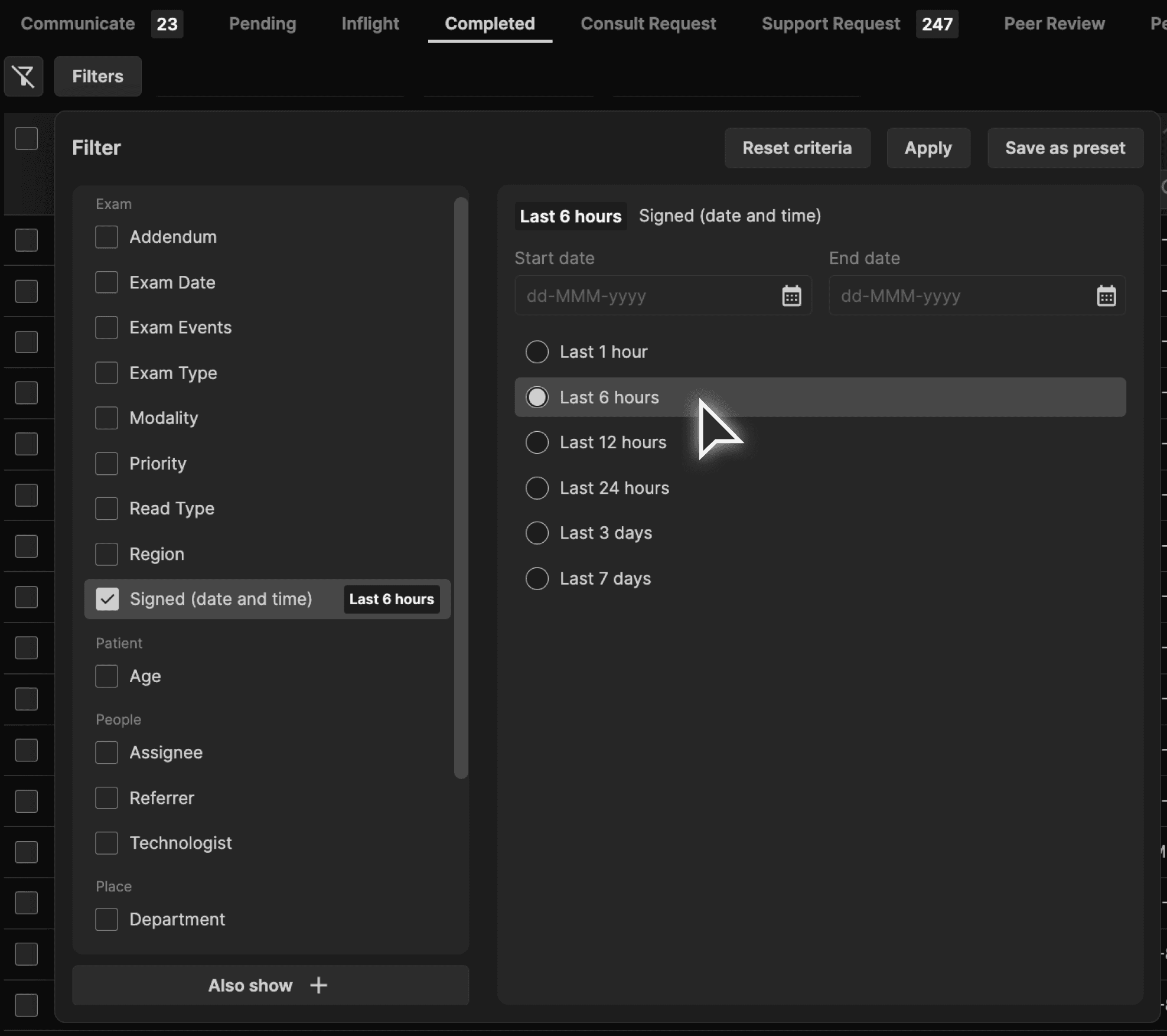Choose the Last 1 hour radio
The width and height of the screenshot is (1167, 1036).
[x=537, y=352]
